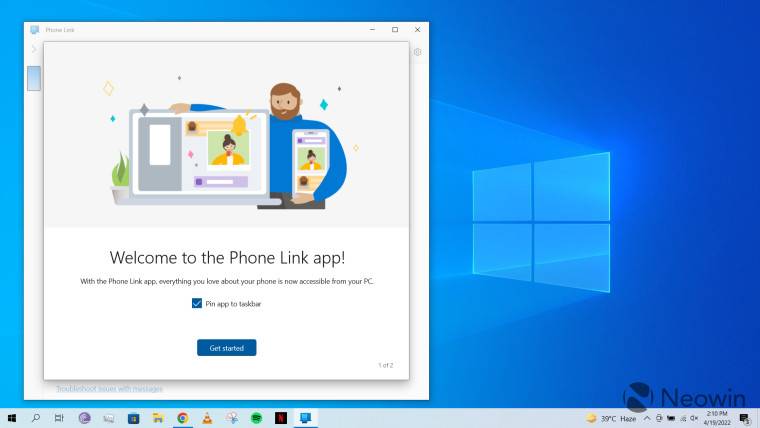
Task: Launch Spotify from taskbar
Action: click(256, 418)
